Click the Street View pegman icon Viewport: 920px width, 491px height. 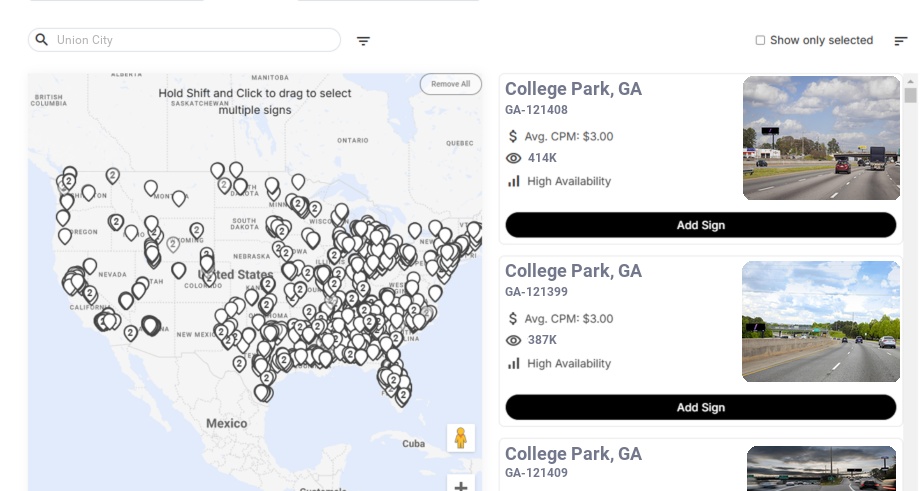click(x=460, y=438)
